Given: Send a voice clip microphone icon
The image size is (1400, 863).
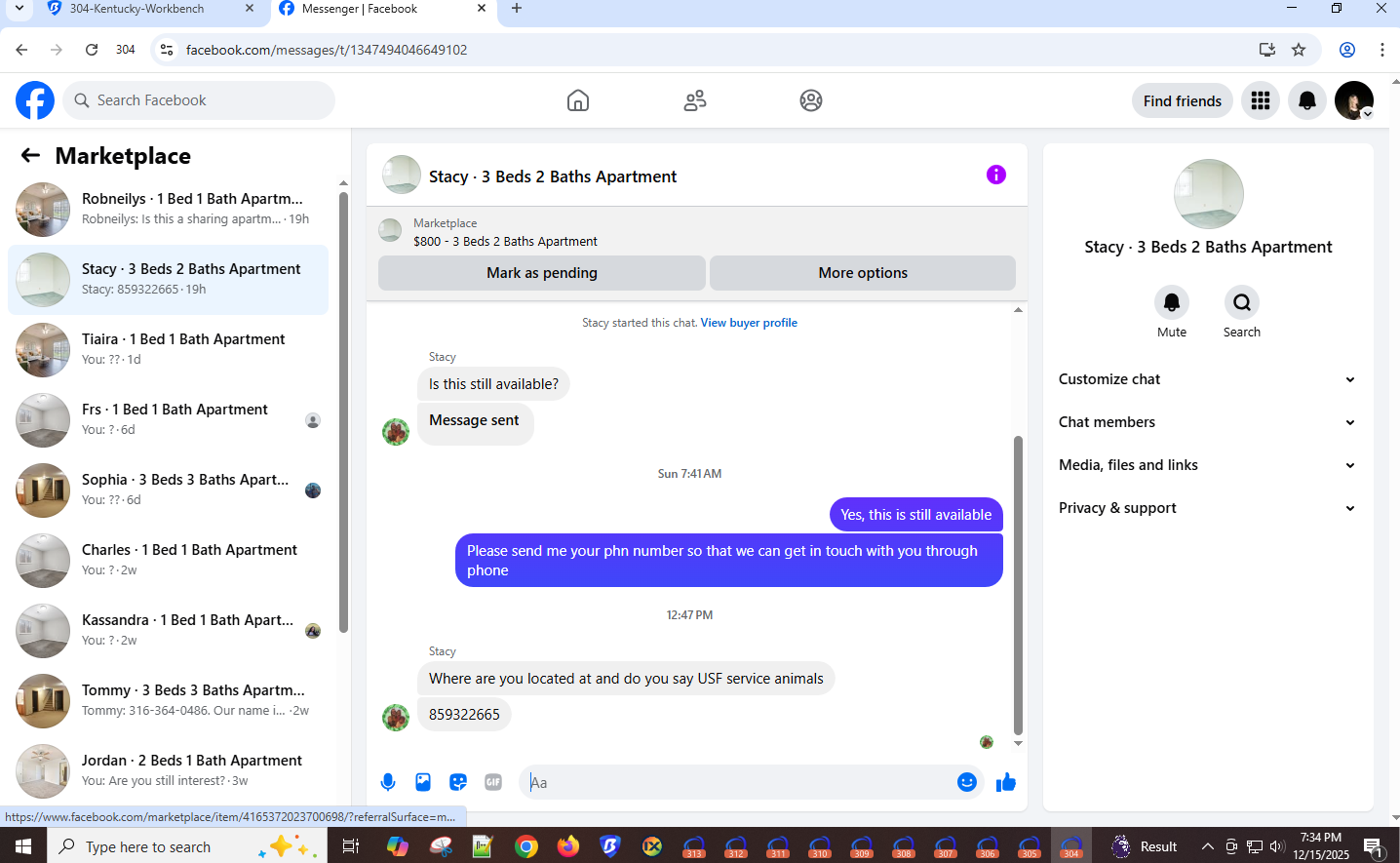Looking at the screenshot, I should click(x=388, y=782).
